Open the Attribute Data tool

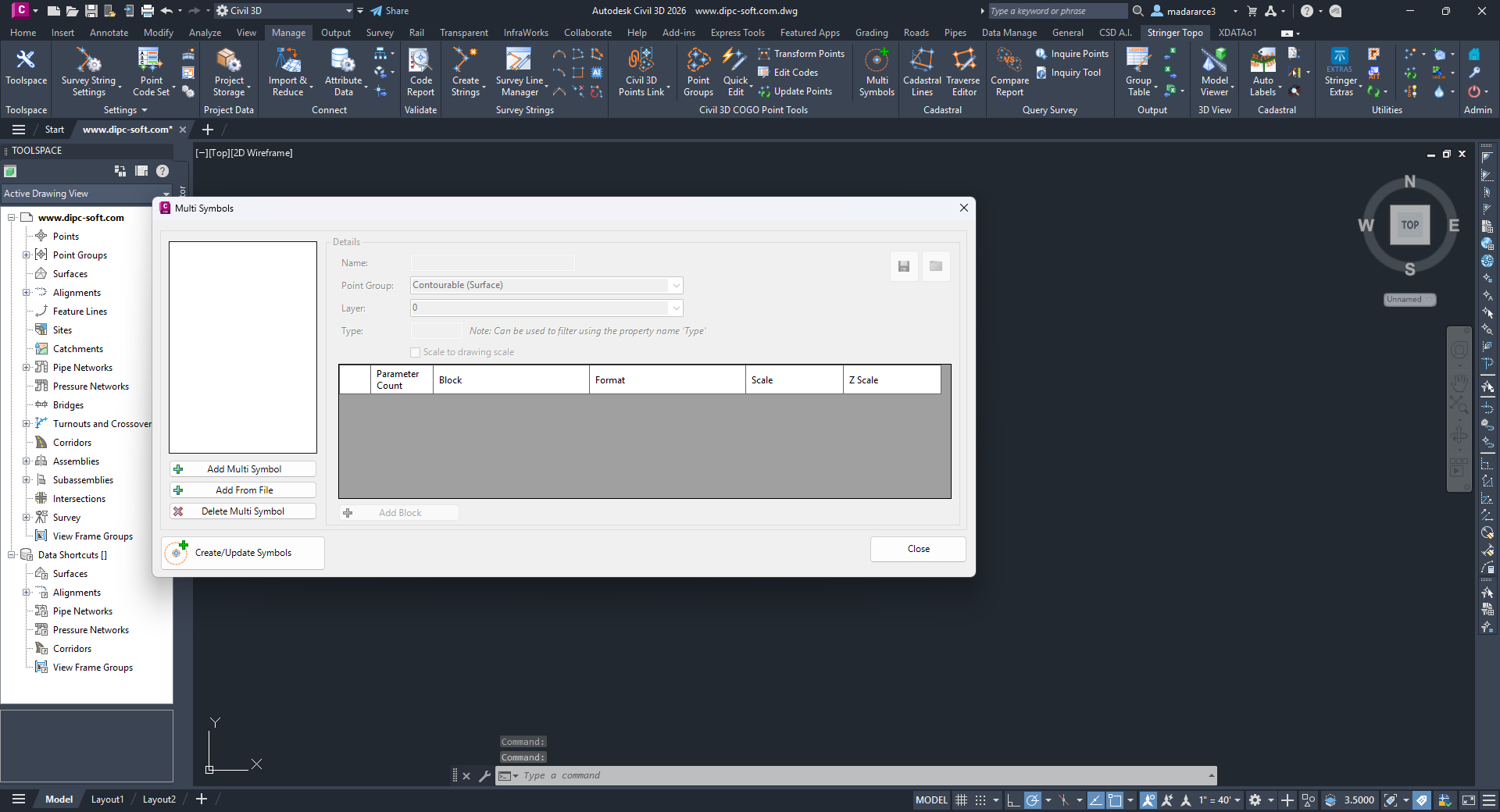point(343,72)
